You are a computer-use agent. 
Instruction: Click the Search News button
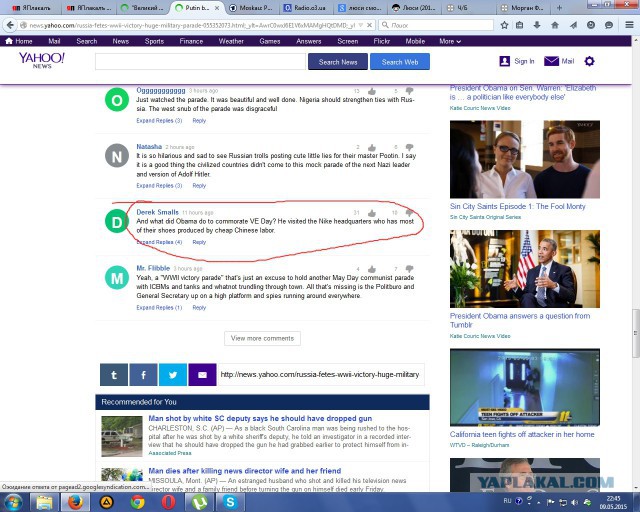[338, 62]
